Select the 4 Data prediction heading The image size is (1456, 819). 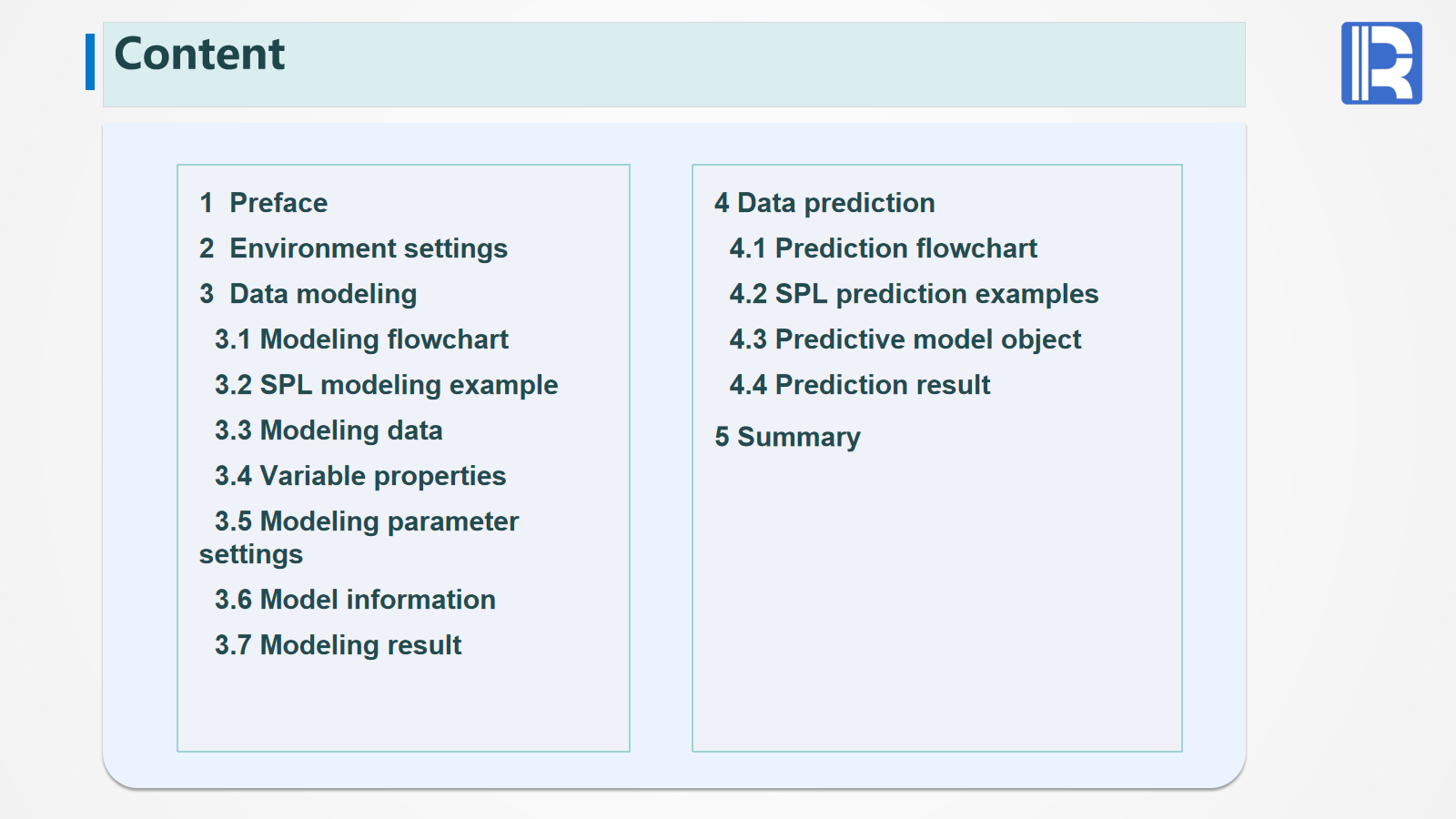tap(824, 203)
